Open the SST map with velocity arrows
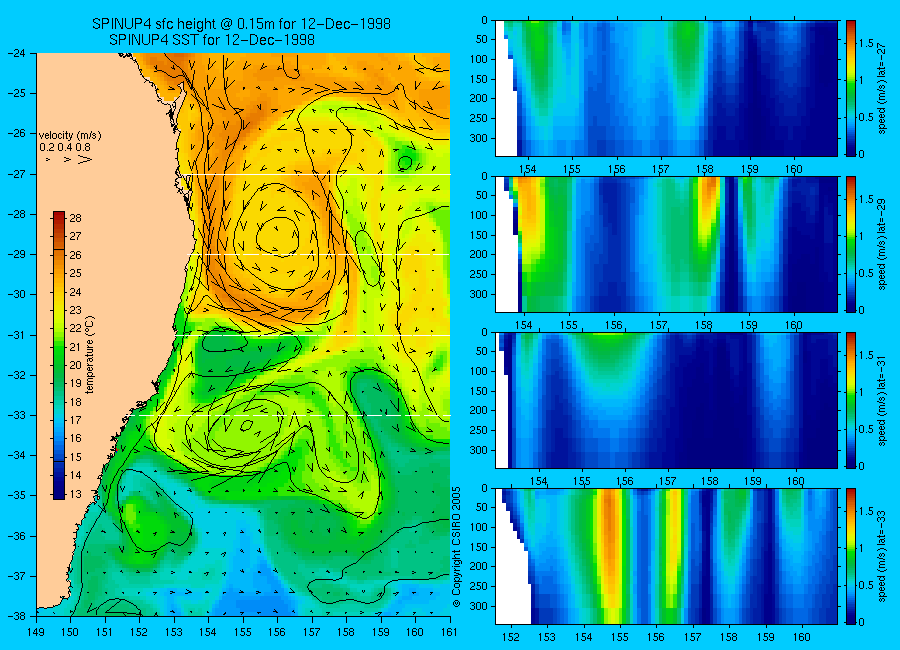The image size is (900, 650). pyautogui.click(x=243, y=334)
